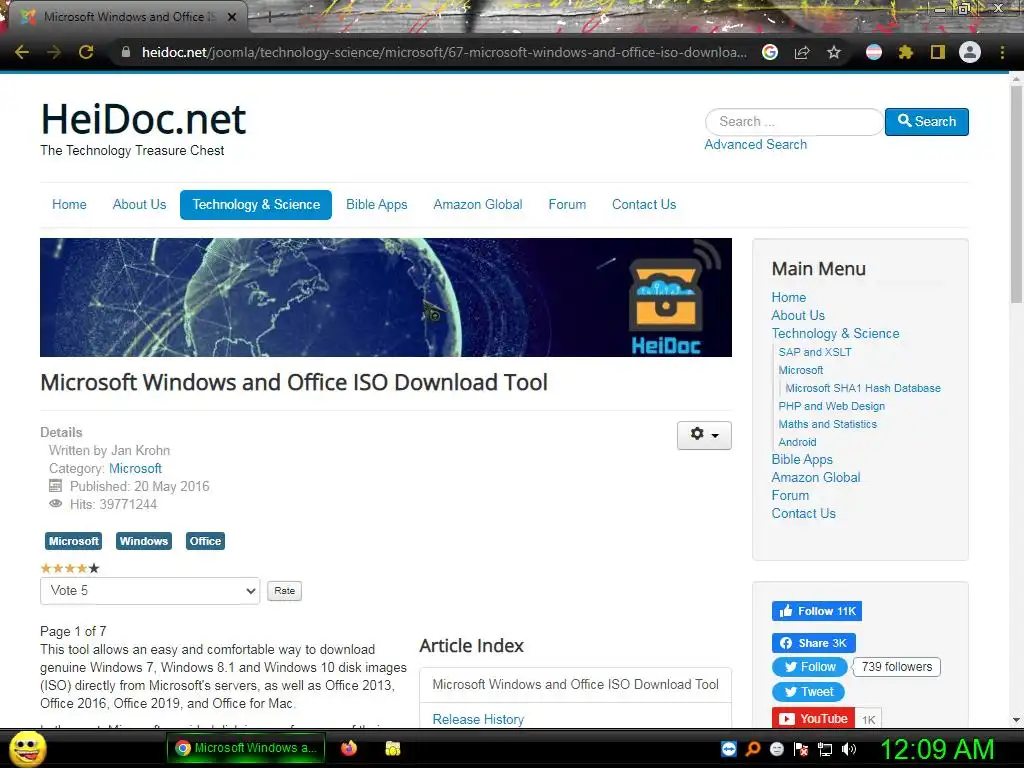Viewport: 1024px width, 768px height.
Task: Click the flag tray icon with a red X
Action: click(x=801, y=749)
